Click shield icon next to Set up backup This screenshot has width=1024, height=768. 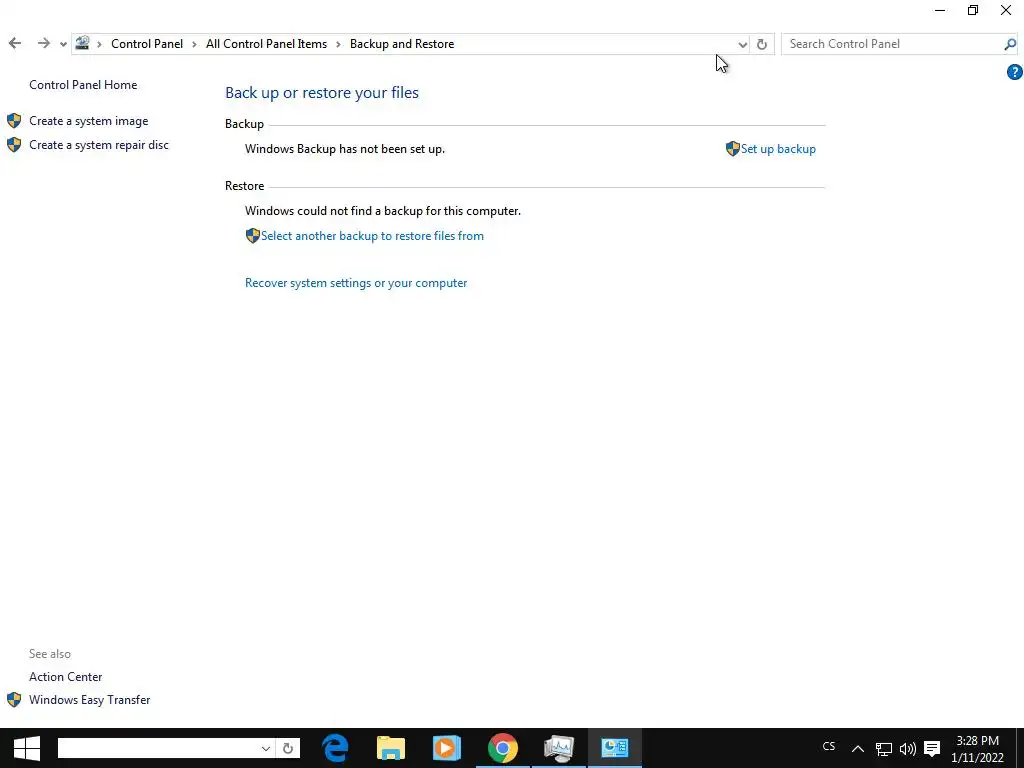(x=733, y=149)
